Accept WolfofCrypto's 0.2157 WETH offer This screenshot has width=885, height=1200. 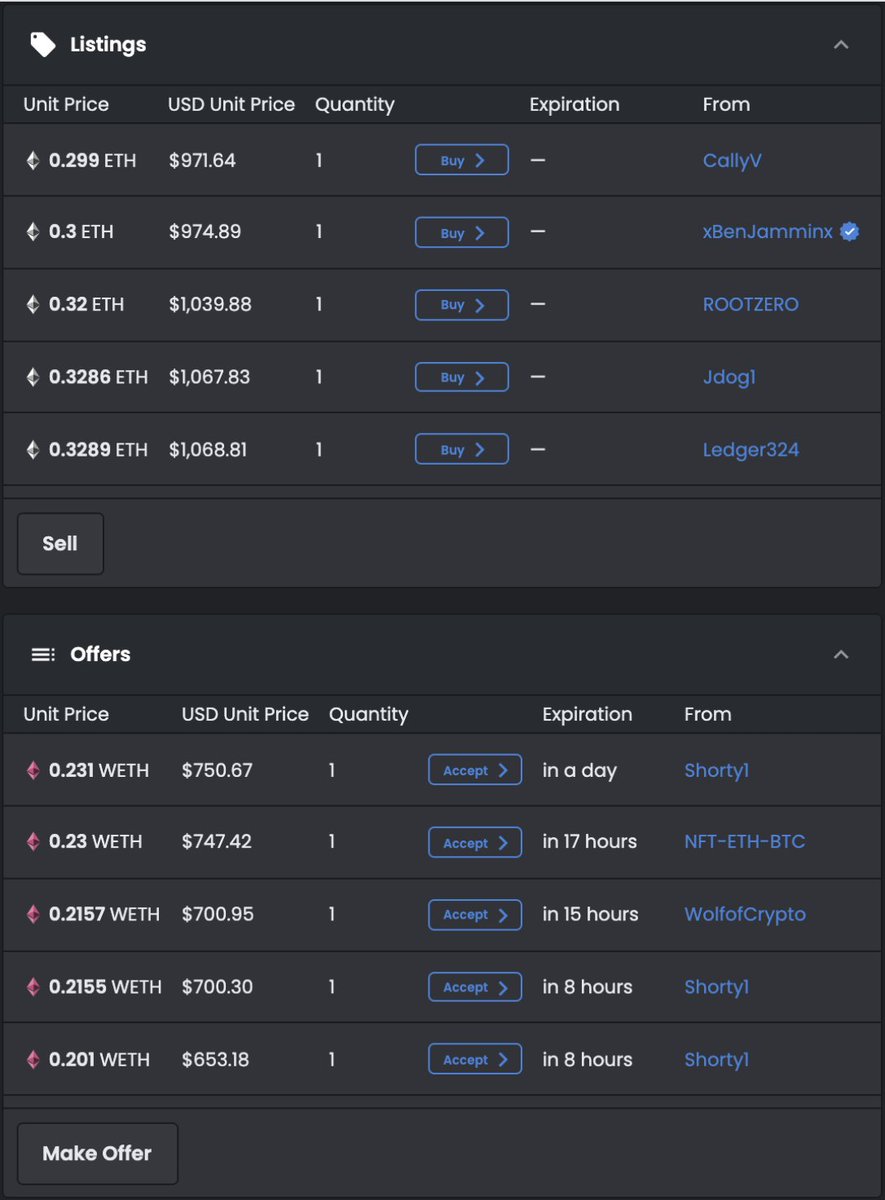(x=475, y=915)
